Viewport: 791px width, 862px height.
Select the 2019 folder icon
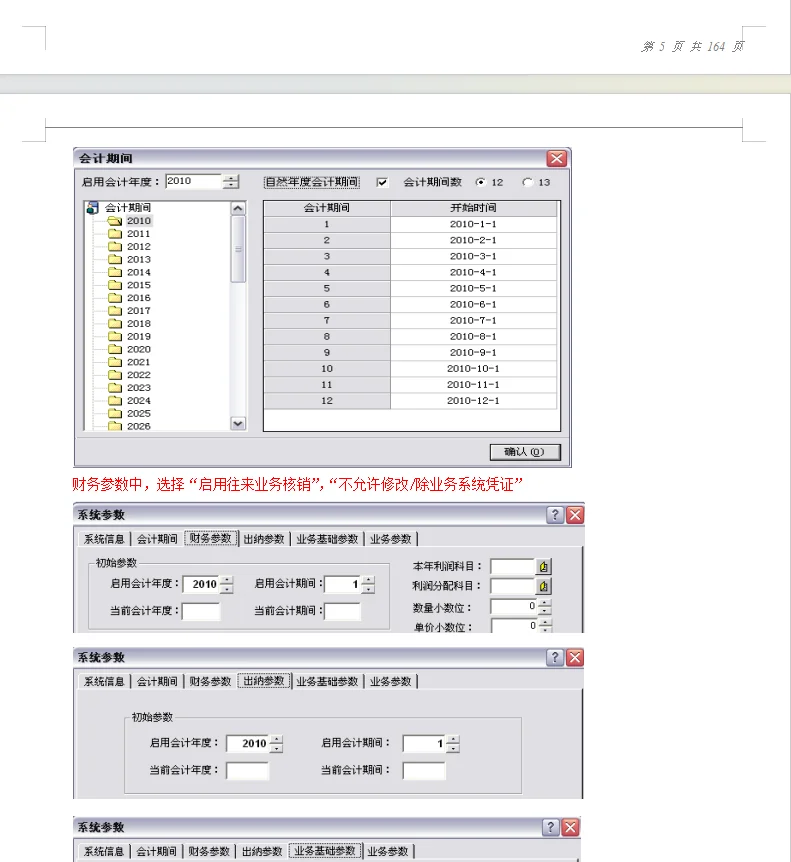115,336
